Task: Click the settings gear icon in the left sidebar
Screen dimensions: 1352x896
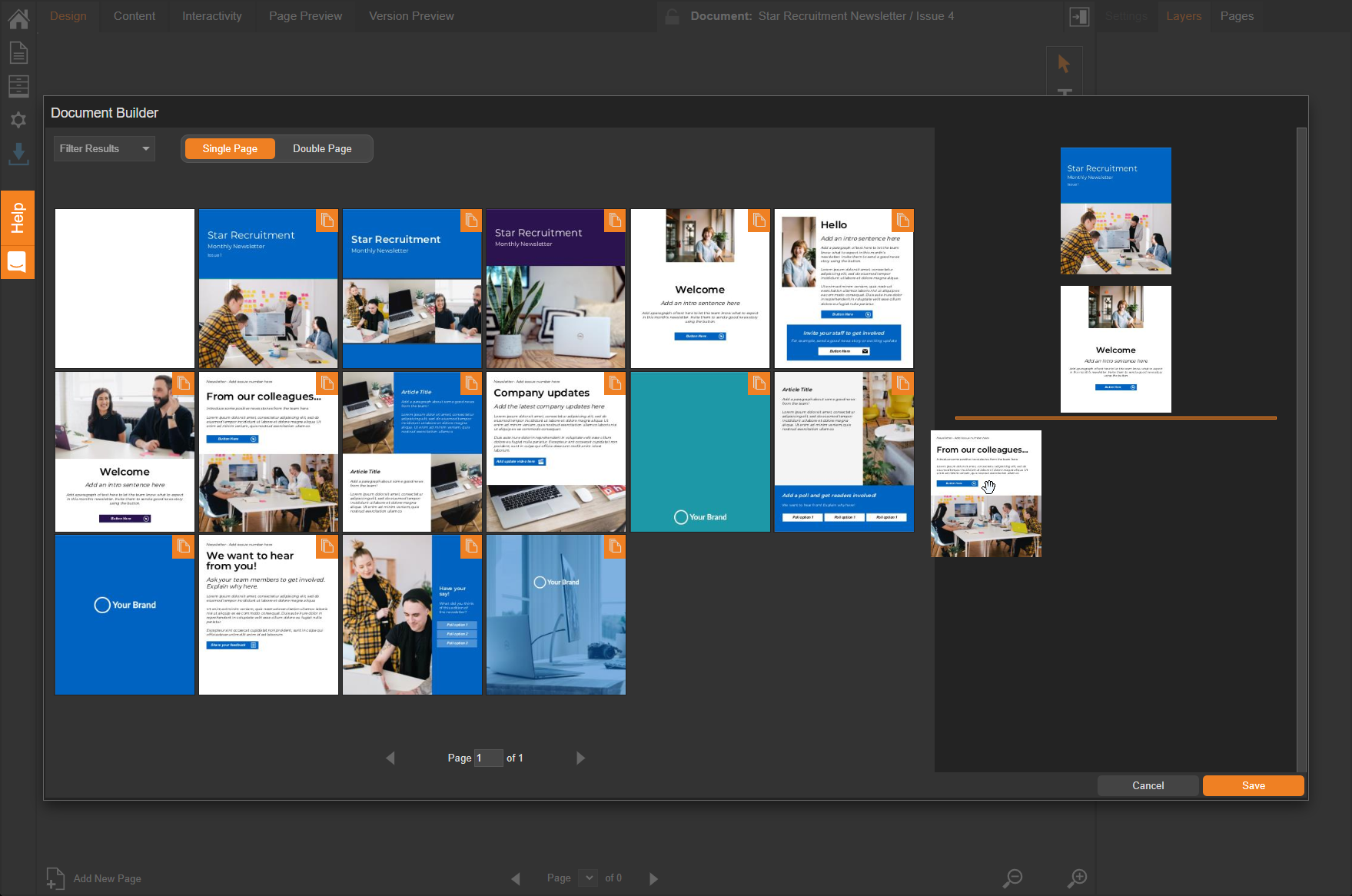Action: pyautogui.click(x=18, y=120)
